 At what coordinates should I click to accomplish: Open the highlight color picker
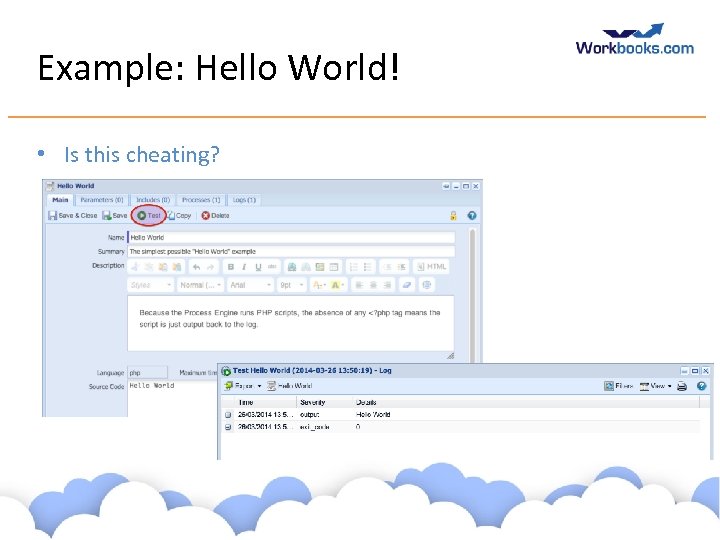337,285
